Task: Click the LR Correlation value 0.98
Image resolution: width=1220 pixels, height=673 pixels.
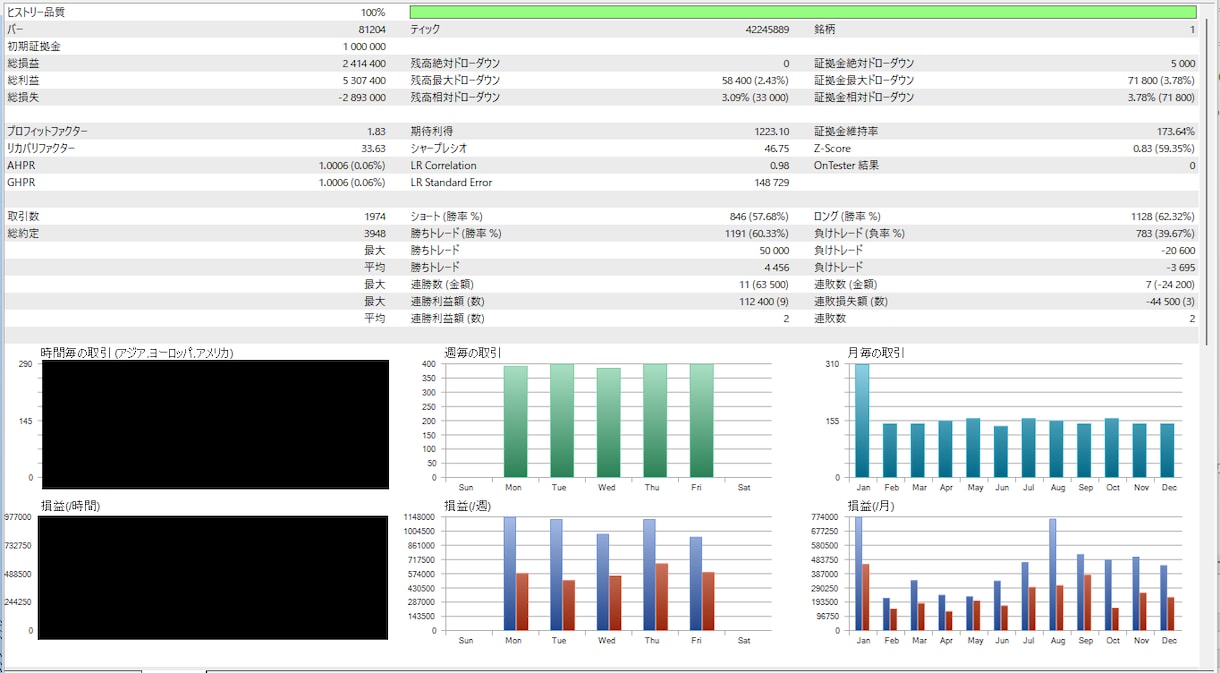Action: tap(780, 165)
